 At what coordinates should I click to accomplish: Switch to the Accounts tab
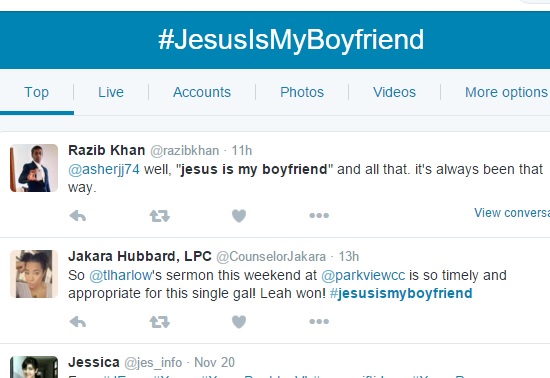click(x=202, y=92)
